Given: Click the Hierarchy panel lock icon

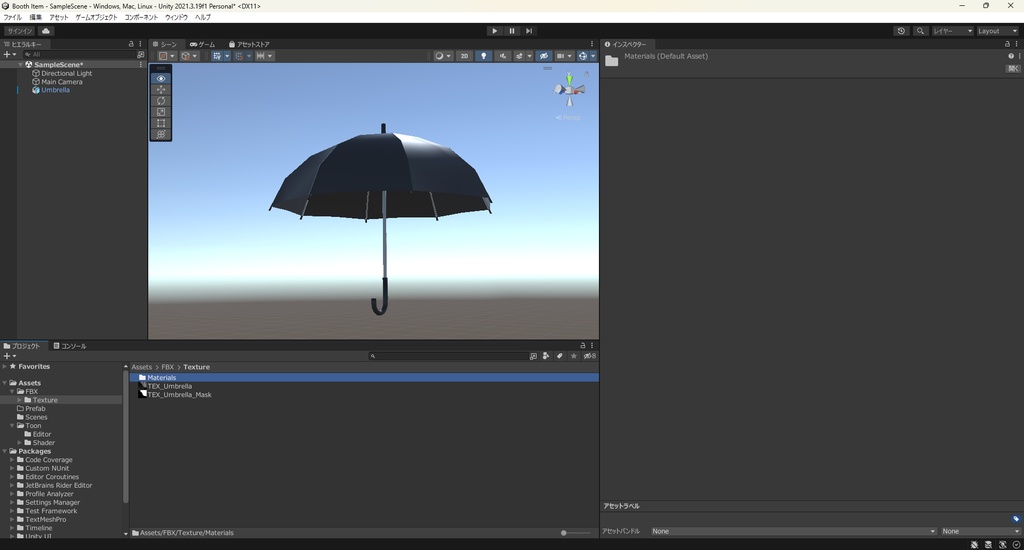Looking at the screenshot, I should 131,44.
